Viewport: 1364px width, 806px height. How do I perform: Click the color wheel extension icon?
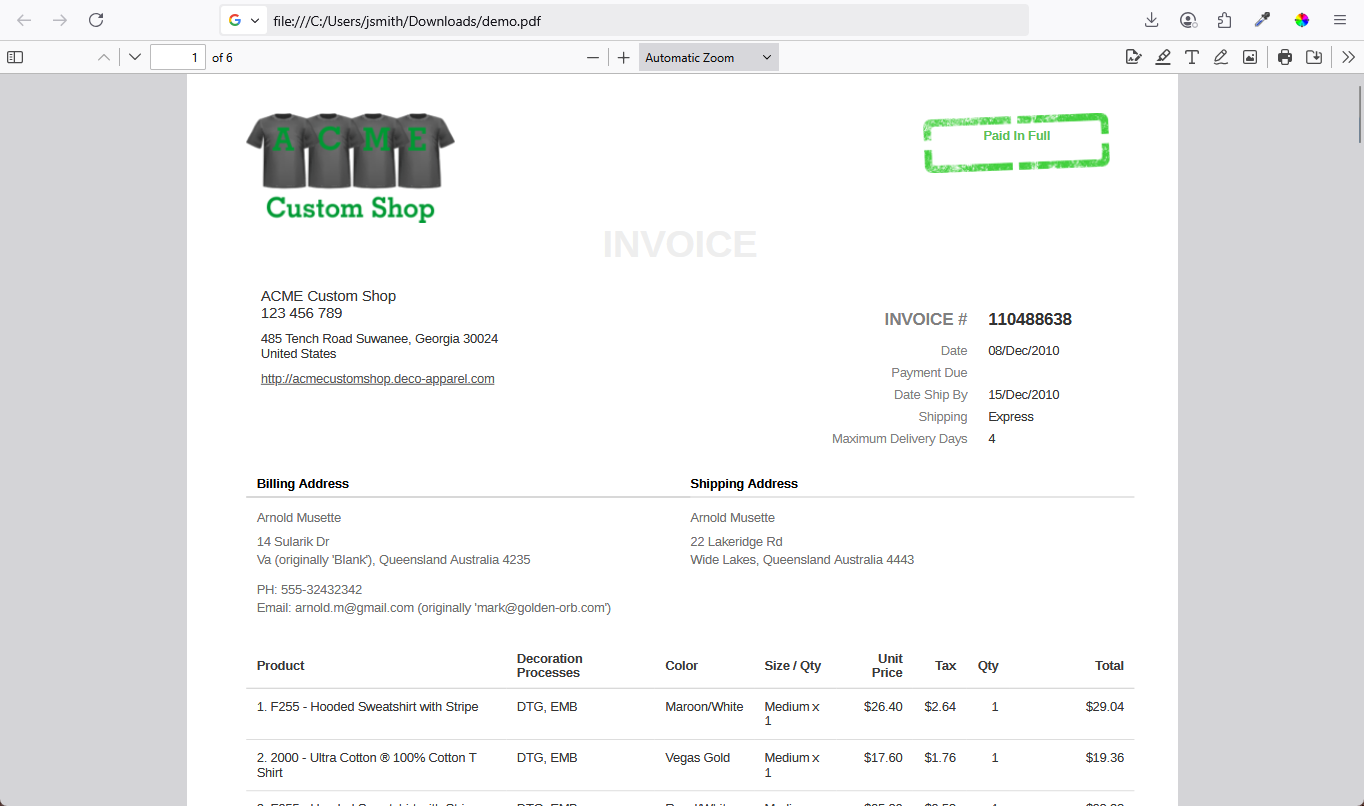tap(1302, 20)
